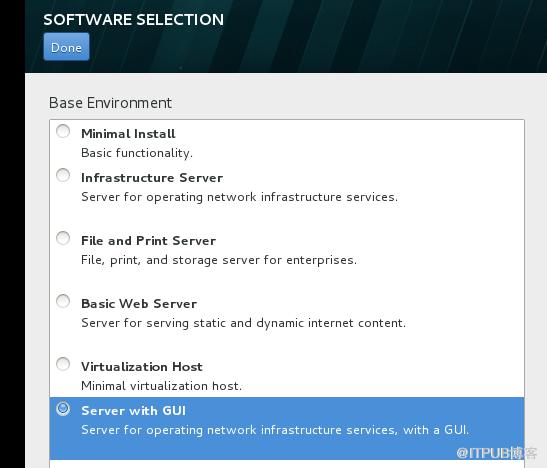This screenshot has width=547, height=468.
Task: Click the 'Infrastructure Server' title text
Action: [152, 178]
